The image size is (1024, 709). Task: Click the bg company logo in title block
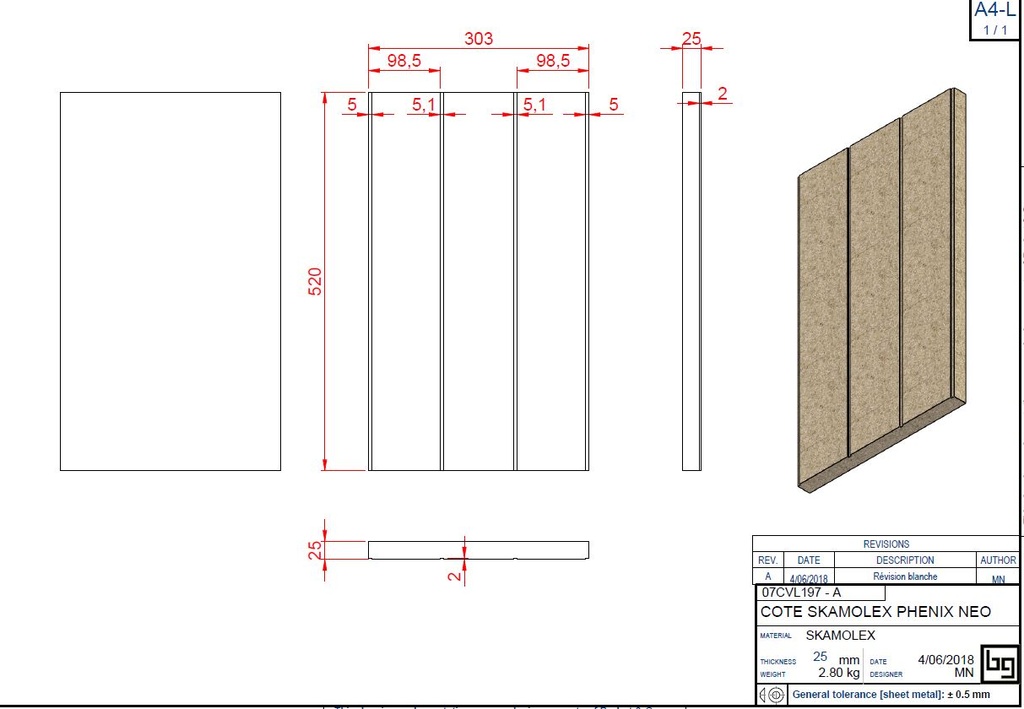[998, 662]
